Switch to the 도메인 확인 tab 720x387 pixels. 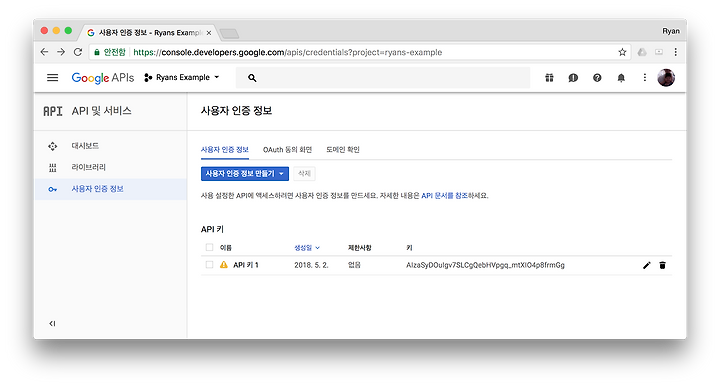343,150
